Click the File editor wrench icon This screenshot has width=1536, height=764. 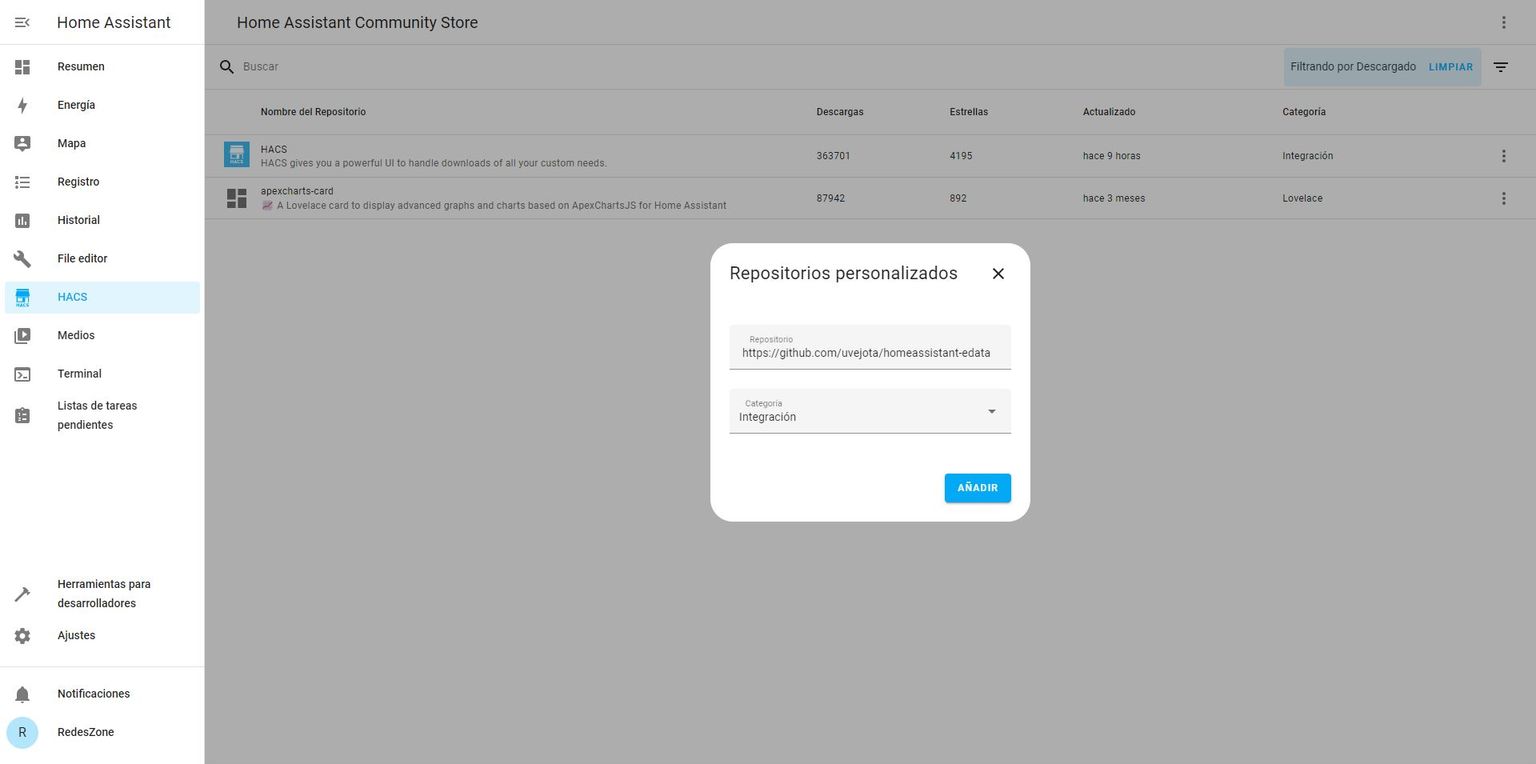pyautogui.click(x=22, y=259)
